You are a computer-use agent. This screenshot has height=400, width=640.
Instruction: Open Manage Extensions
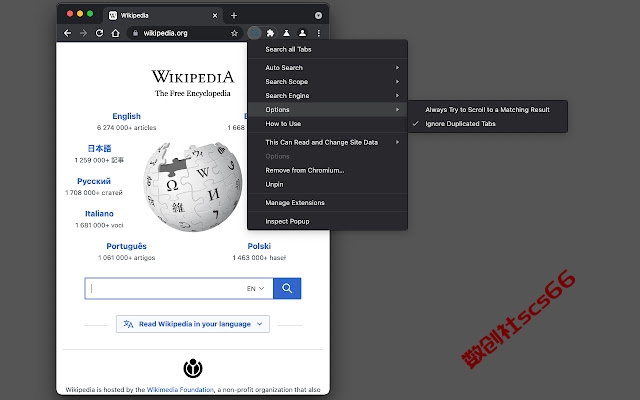click(x=327, y=202)
